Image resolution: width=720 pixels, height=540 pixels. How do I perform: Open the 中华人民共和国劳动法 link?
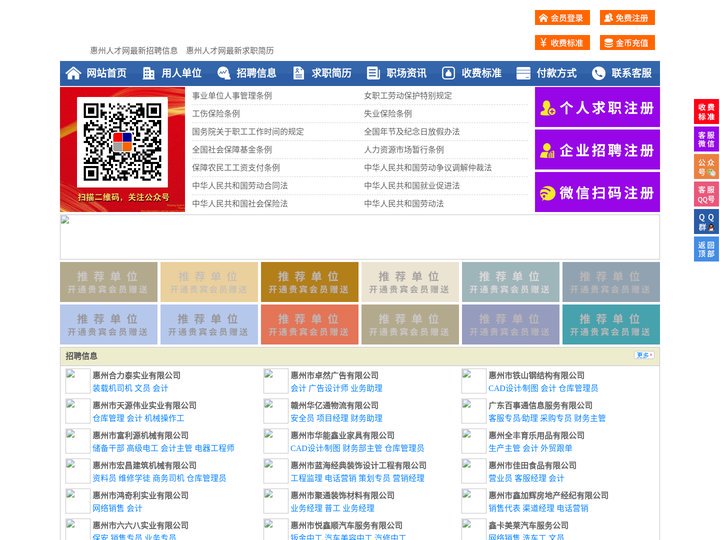404,203
